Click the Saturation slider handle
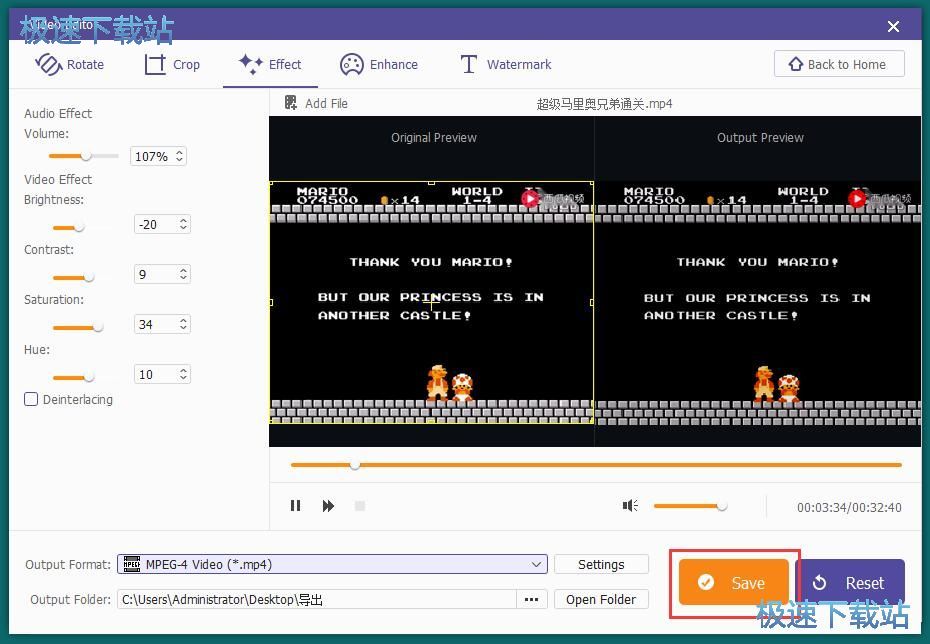The height and width of the screenshot is (644, 930). (x=98, y=327)
